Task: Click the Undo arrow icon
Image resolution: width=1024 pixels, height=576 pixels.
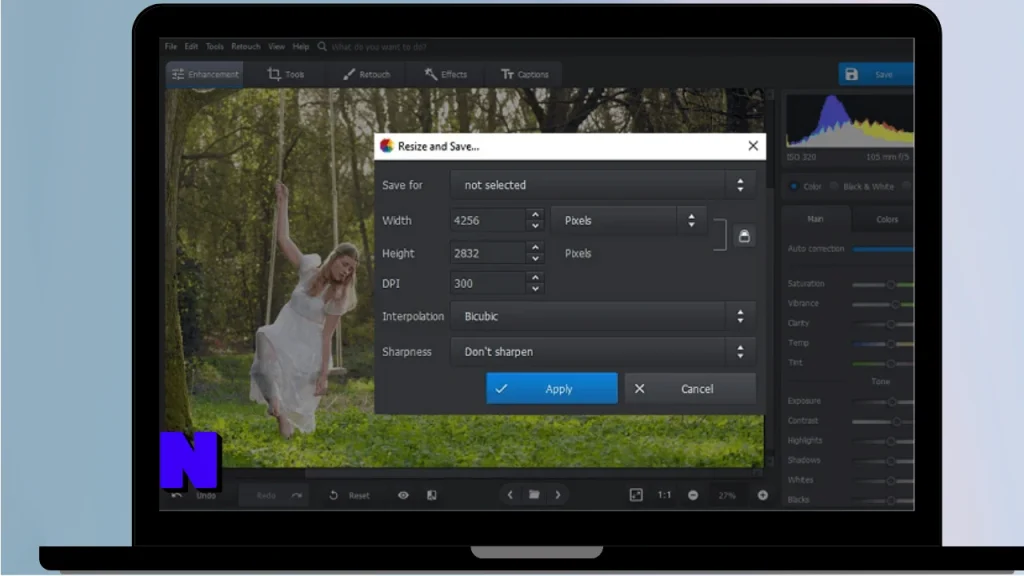Action: point(176,495)
